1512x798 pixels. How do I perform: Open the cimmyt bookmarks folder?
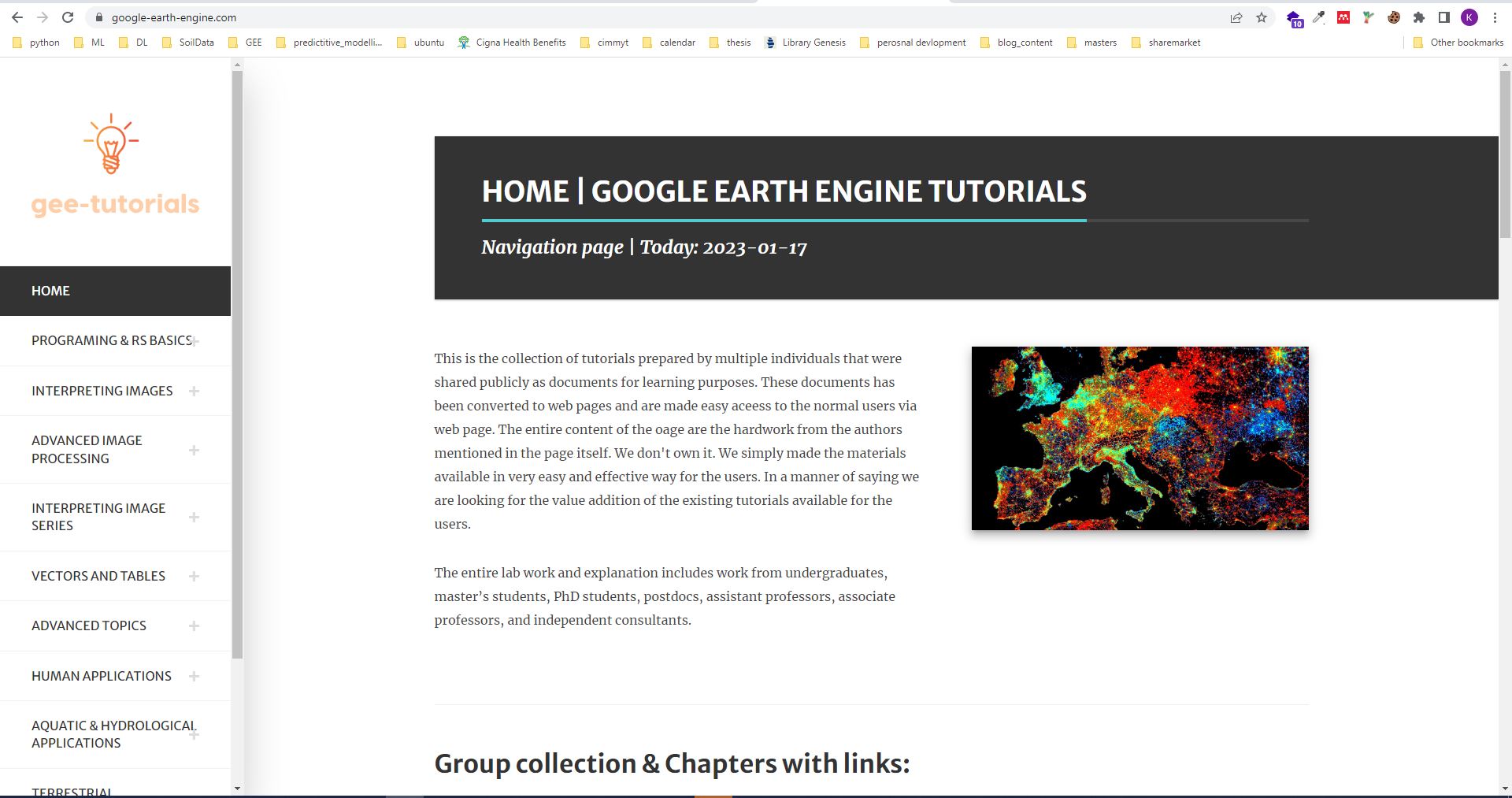click(604, 43)
